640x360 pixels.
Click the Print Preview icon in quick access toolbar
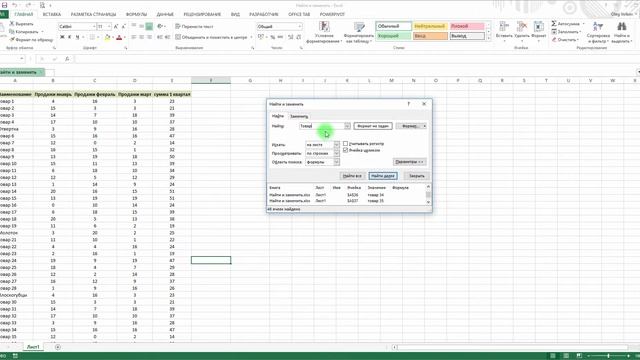[x=42, y=5]
